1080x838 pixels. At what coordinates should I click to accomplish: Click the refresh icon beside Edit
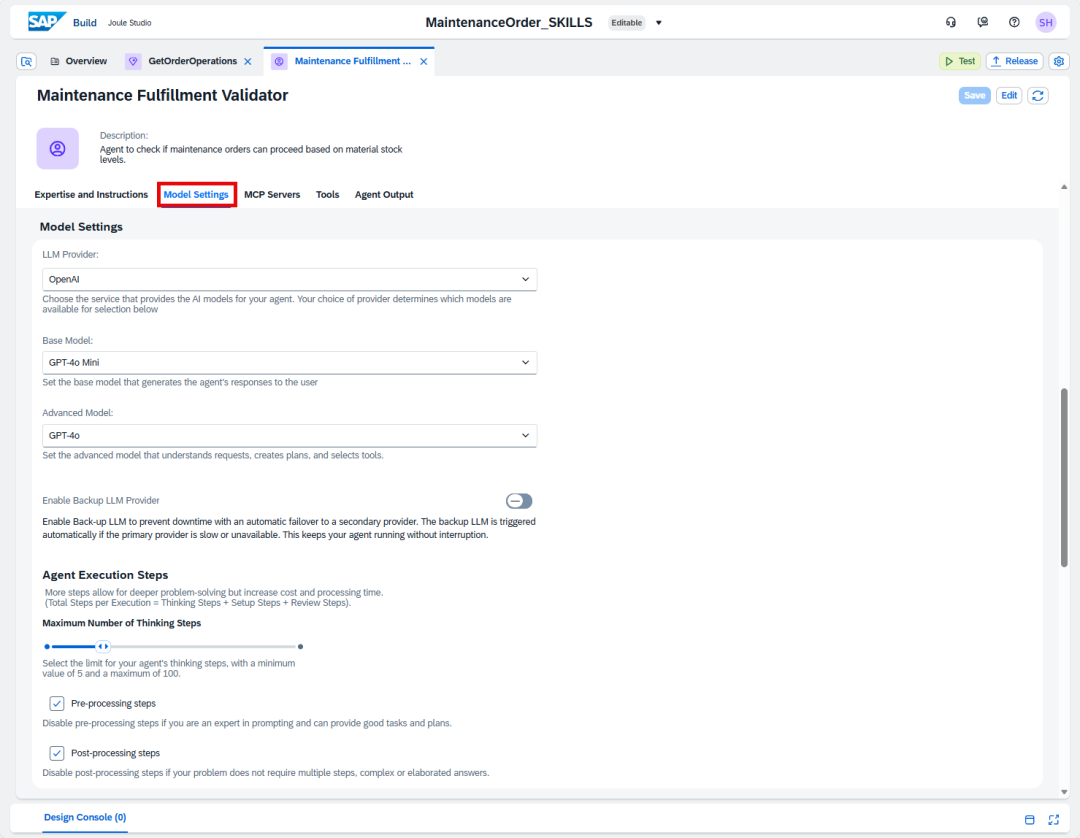click(1038, 96)
